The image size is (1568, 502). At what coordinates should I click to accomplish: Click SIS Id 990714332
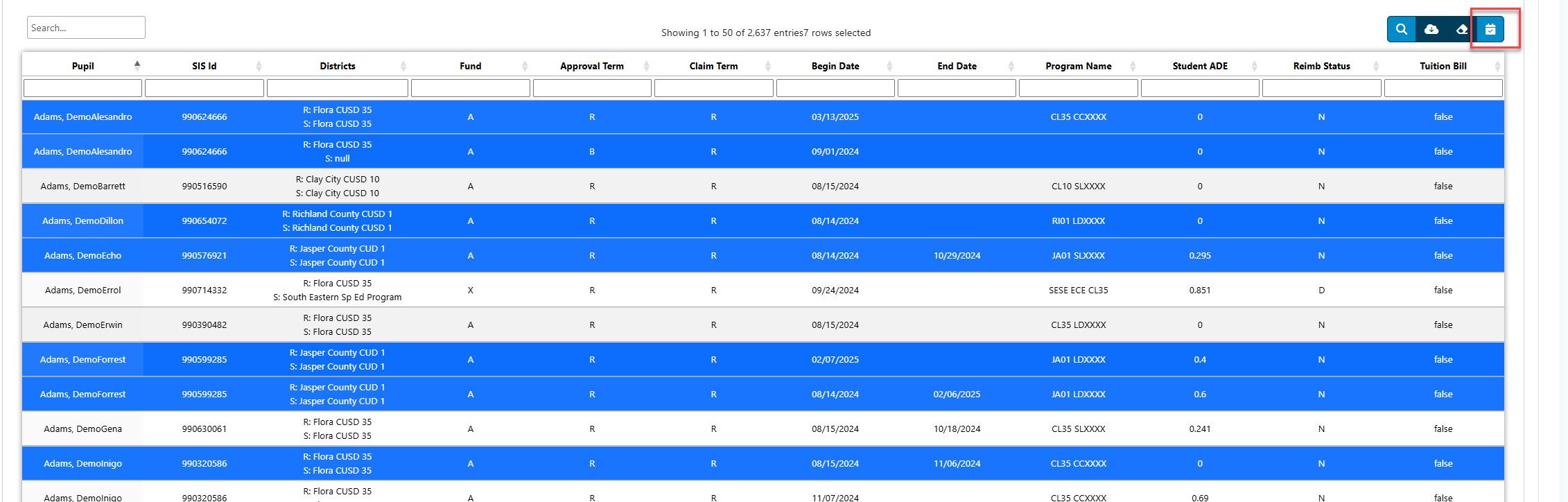click(204, 290)
